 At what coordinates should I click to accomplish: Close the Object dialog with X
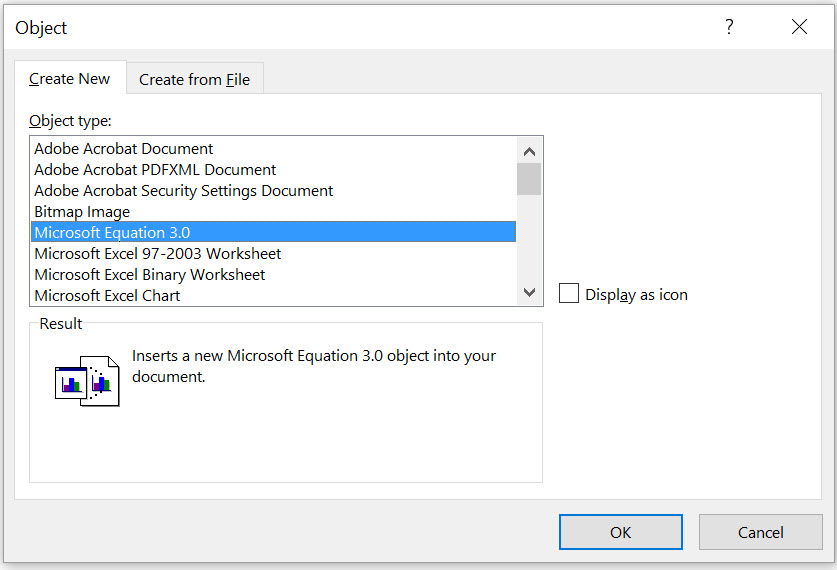[x=799, y=26]
